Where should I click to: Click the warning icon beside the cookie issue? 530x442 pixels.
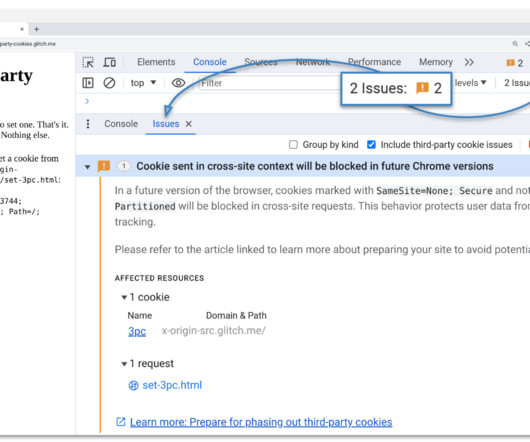(x=104, y=166)
